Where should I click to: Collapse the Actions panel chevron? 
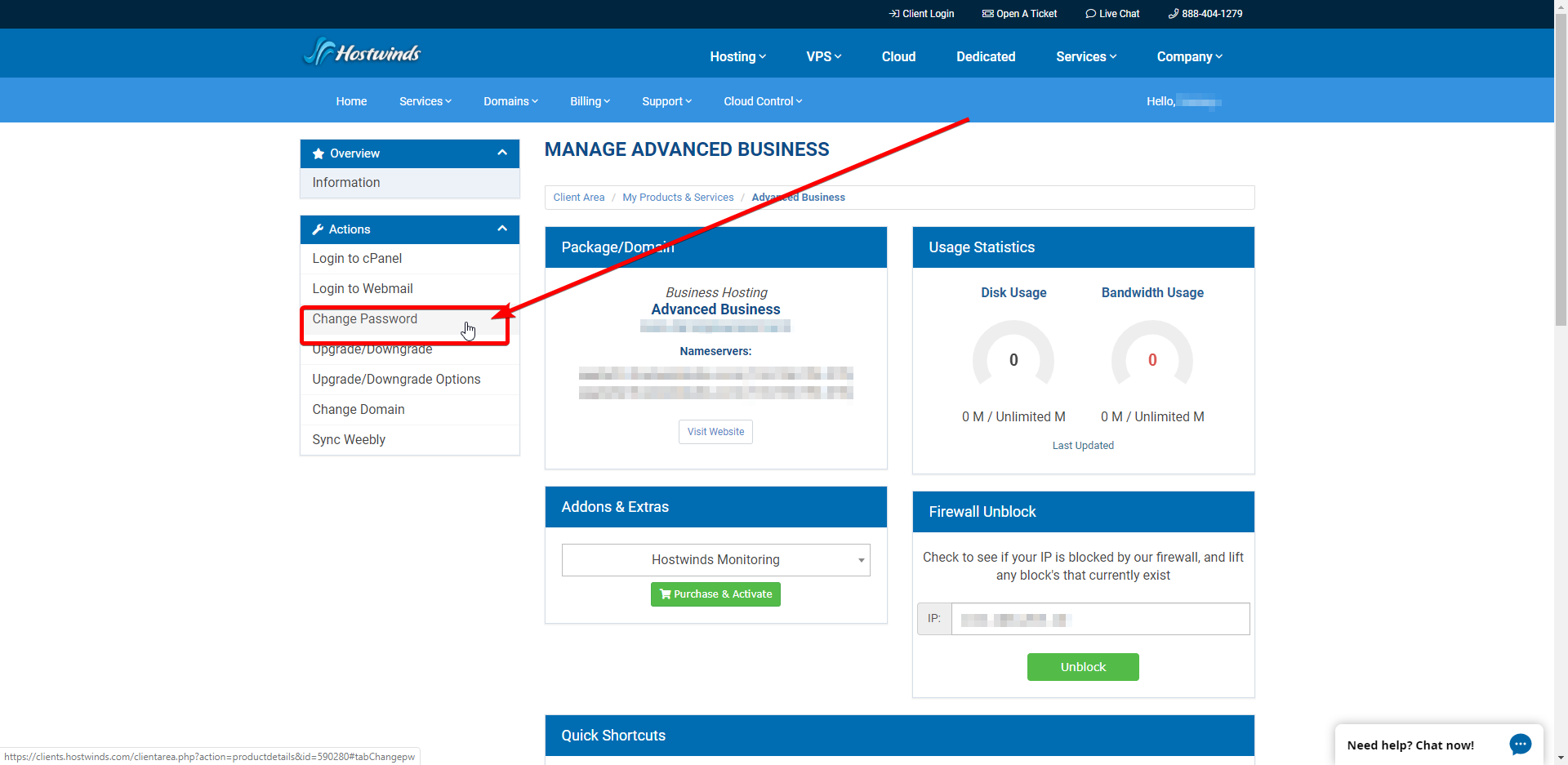point(502,229)
